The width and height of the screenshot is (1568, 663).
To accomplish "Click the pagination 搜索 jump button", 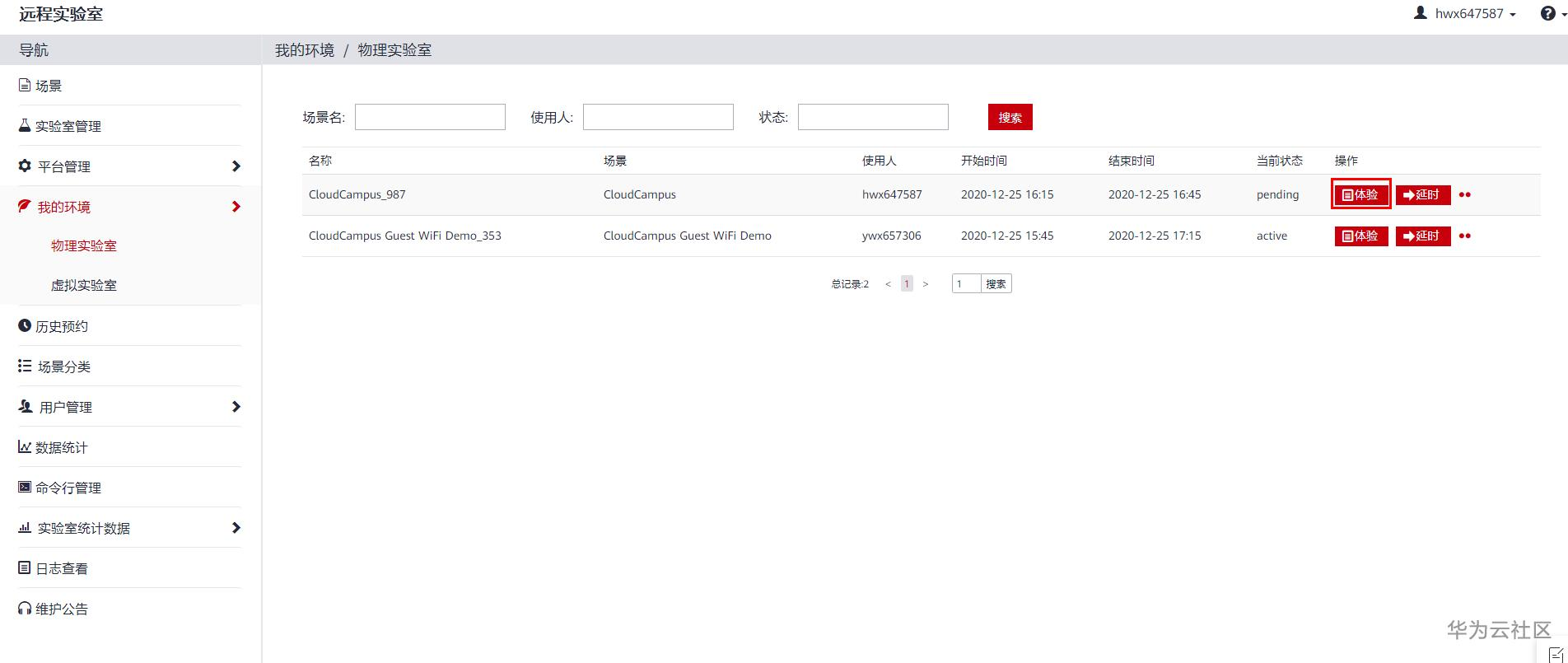I will point(996,284).
